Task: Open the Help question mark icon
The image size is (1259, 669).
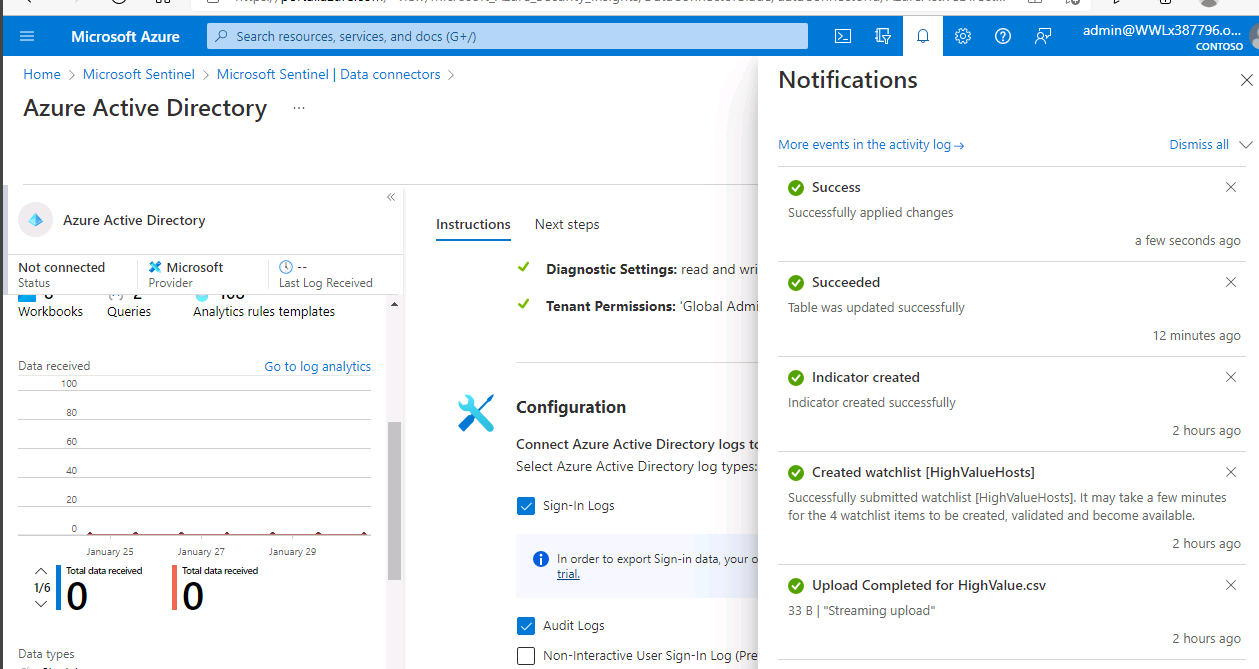Action: point(1002,36)
